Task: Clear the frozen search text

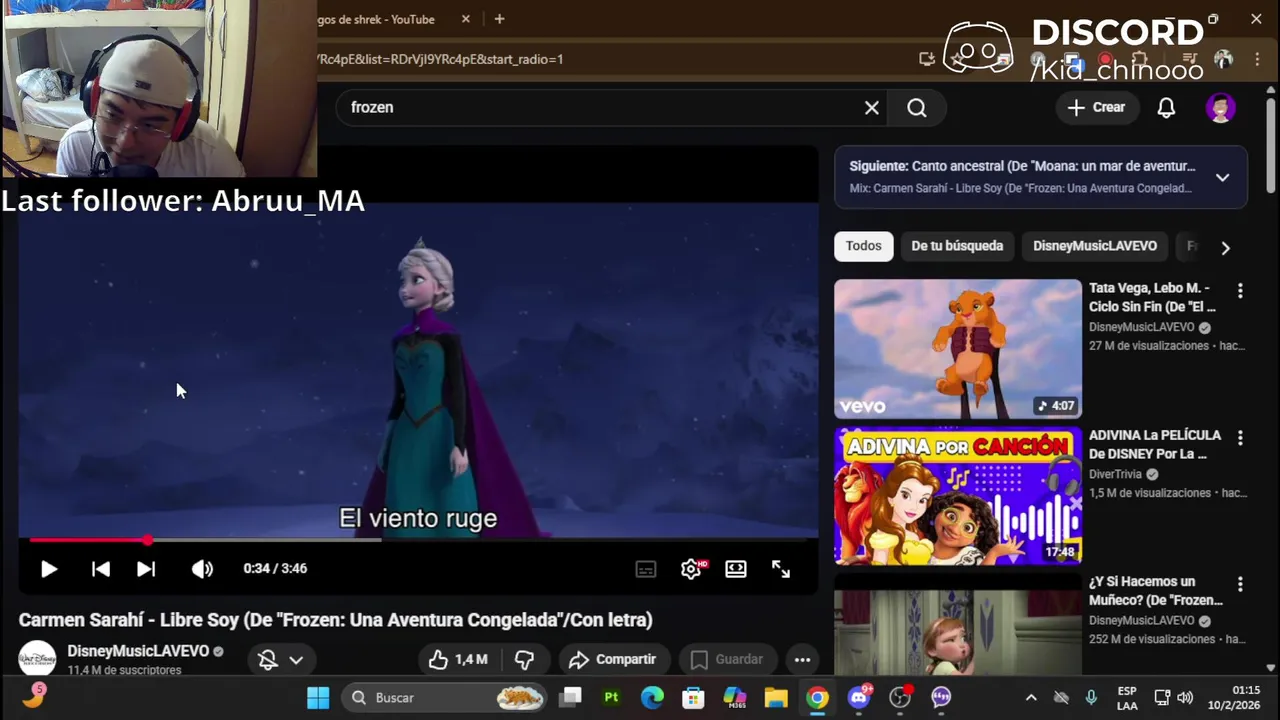Action: tap(872, 108)
